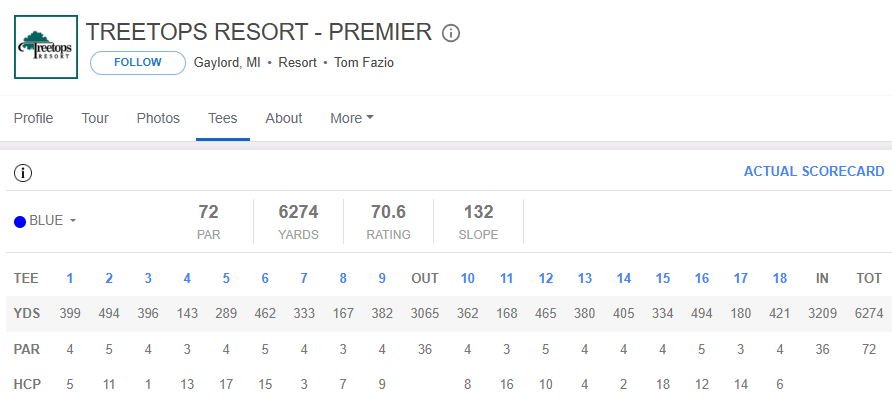Click the HCP row header
Screen dimensions: 892x410
27,384
